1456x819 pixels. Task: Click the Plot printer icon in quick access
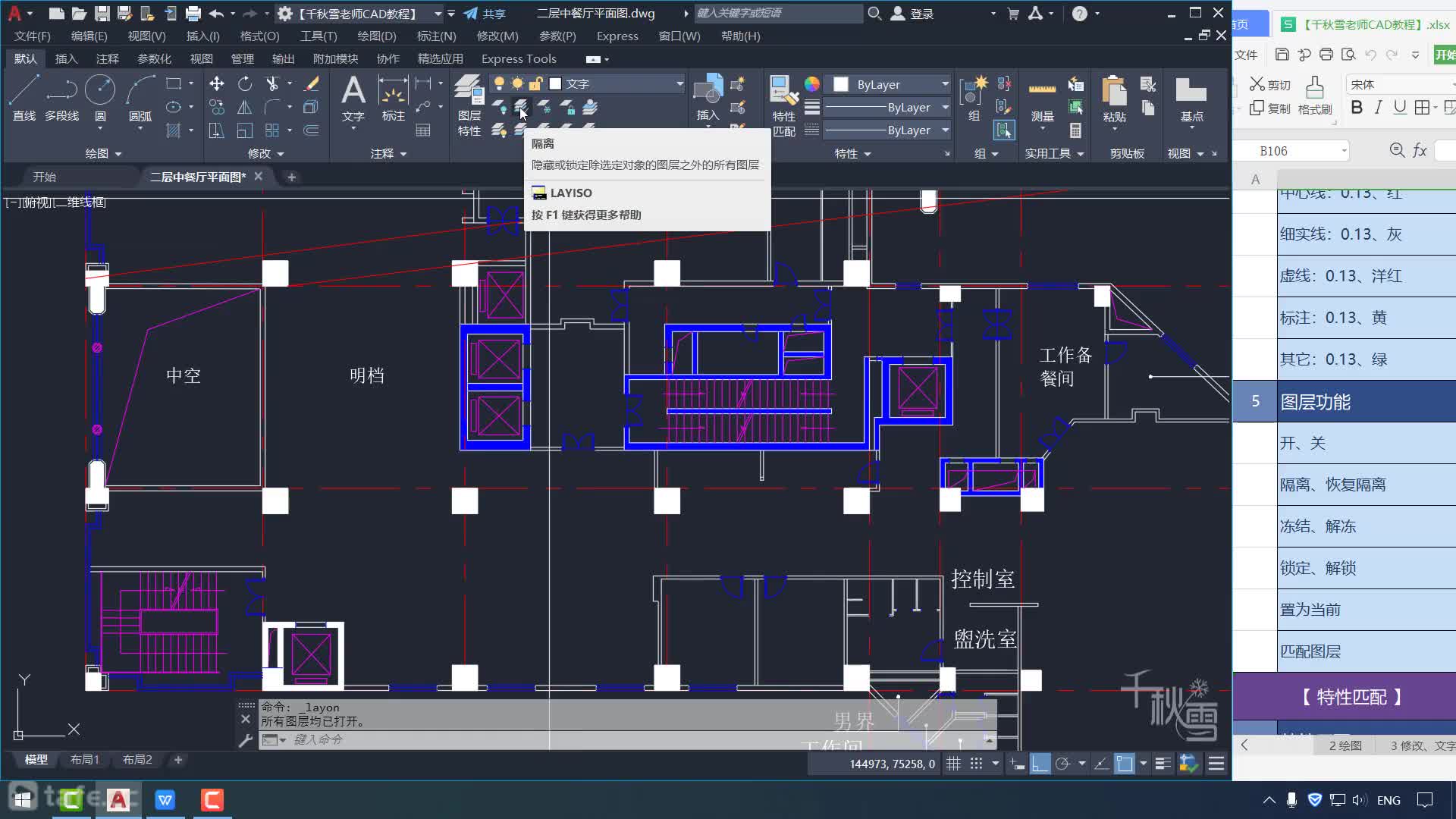(x=193, y=14)
